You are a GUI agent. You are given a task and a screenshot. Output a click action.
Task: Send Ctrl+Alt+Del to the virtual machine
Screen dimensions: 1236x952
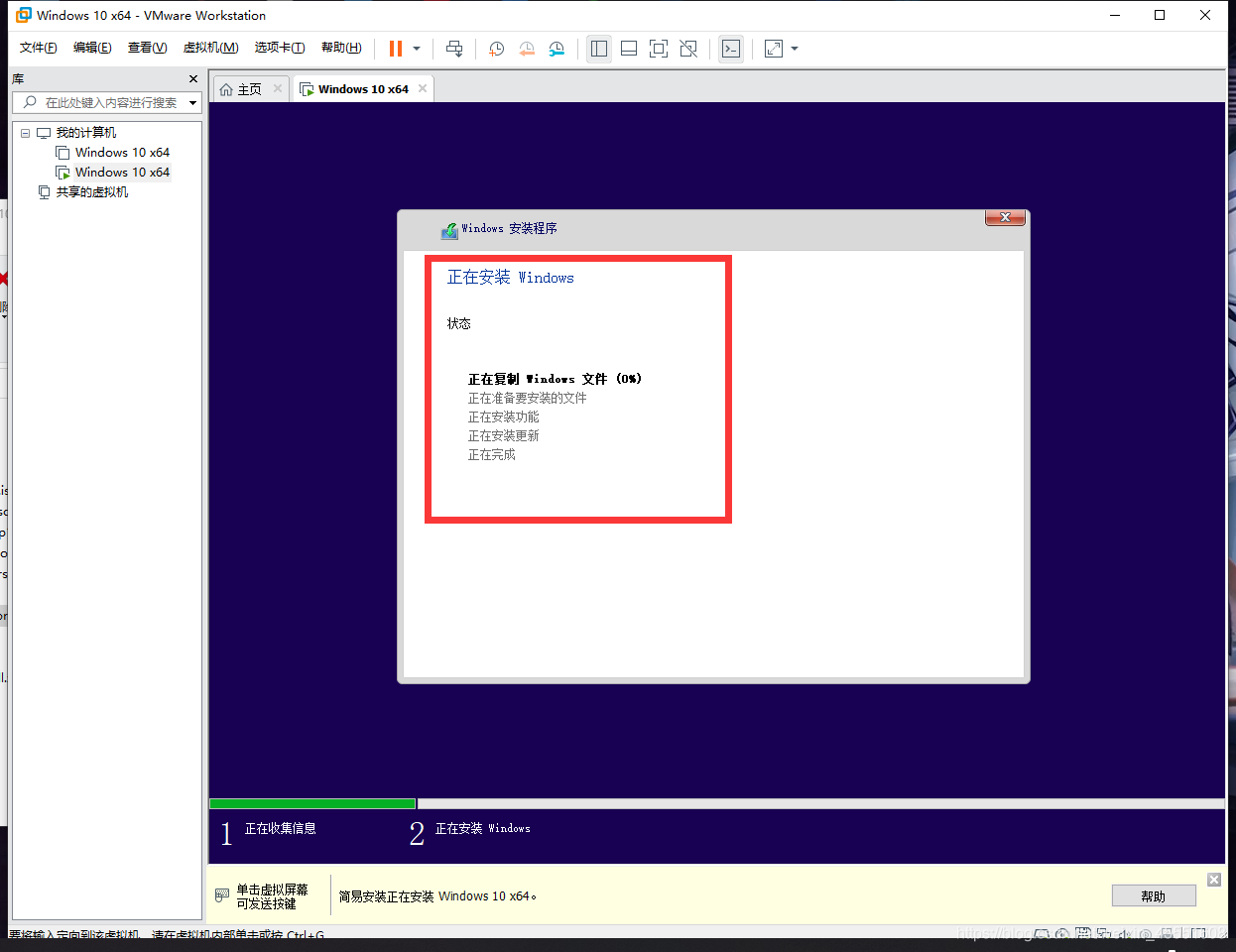click(x=454, y=49)
